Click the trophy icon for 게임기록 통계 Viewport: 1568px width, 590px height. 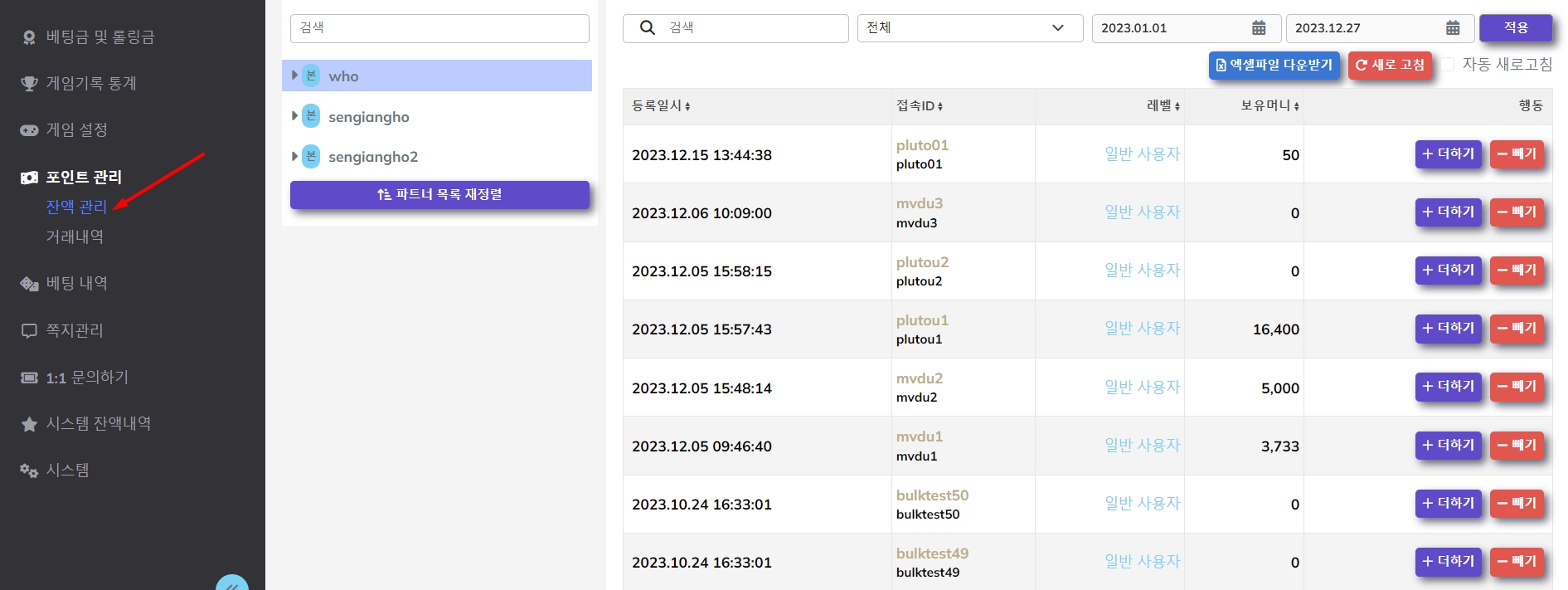click(x=29, y=84)
